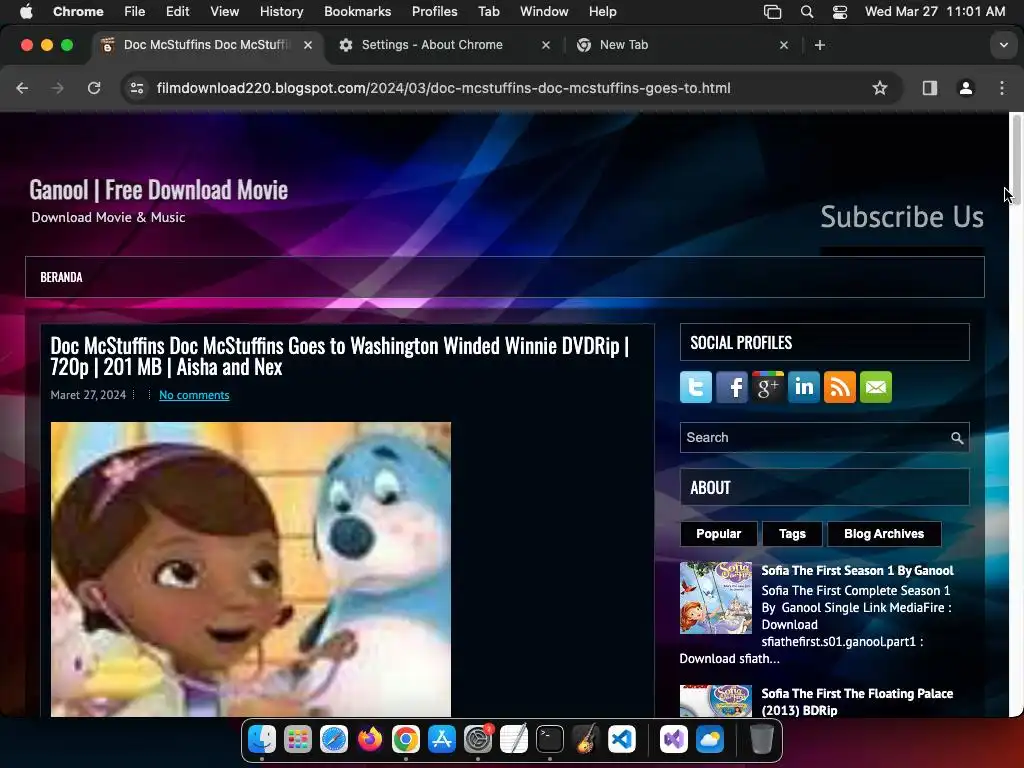
Task: Click the Subscribe Us heading
Action: click(901, 217)
